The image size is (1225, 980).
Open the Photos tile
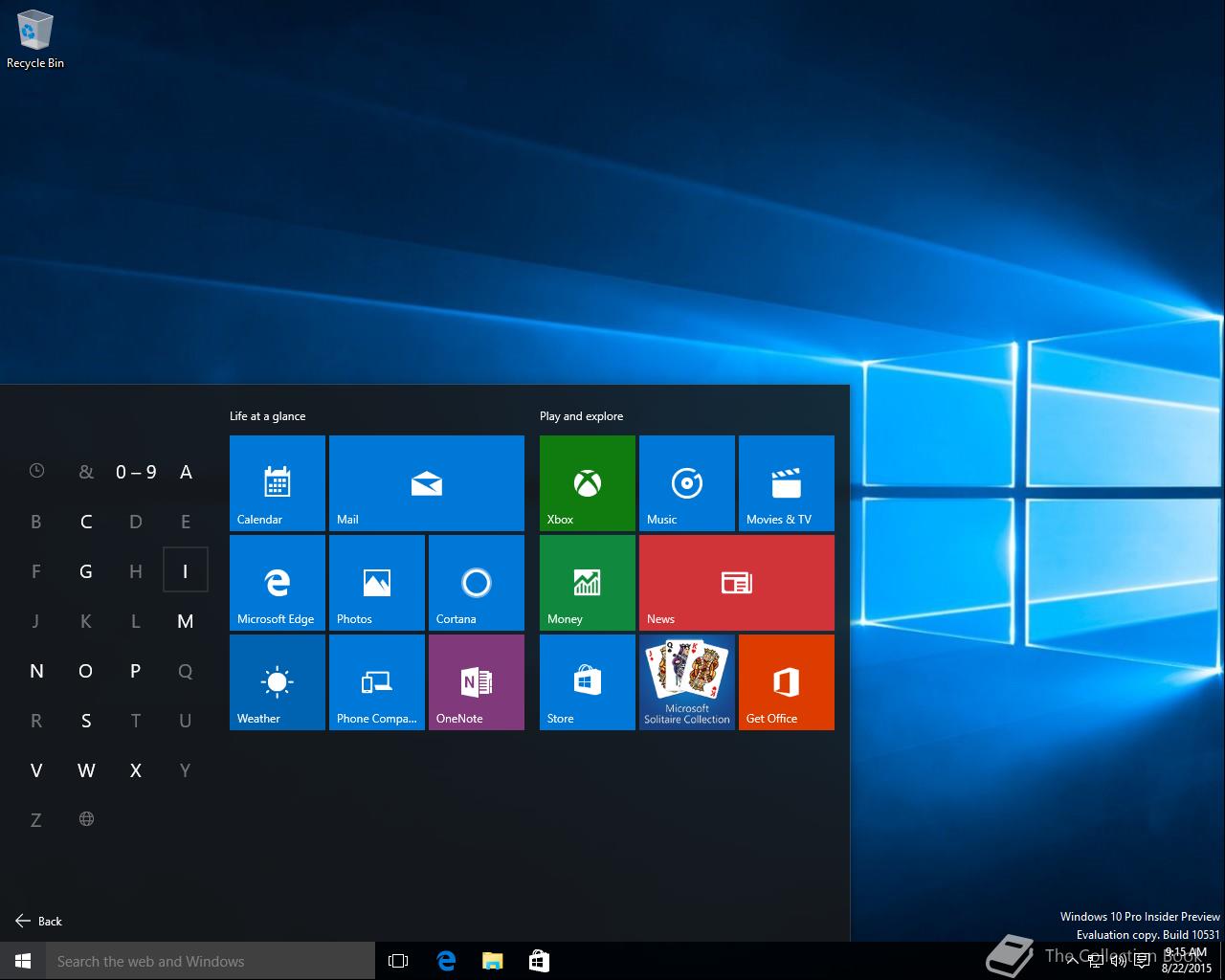pyautogui.click(x=377, y=583)
